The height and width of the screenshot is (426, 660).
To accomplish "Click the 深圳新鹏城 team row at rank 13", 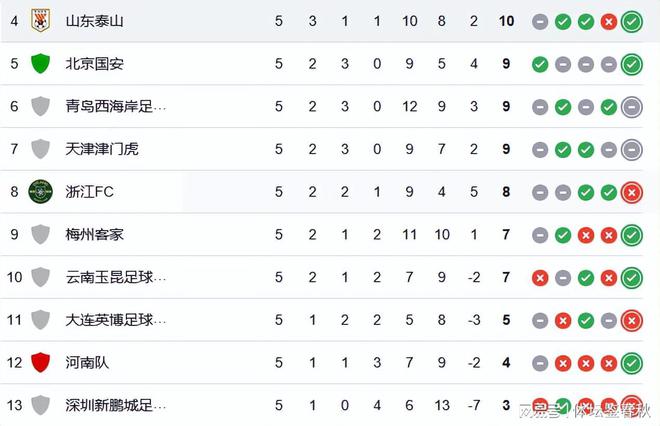I will click(322, 405).
